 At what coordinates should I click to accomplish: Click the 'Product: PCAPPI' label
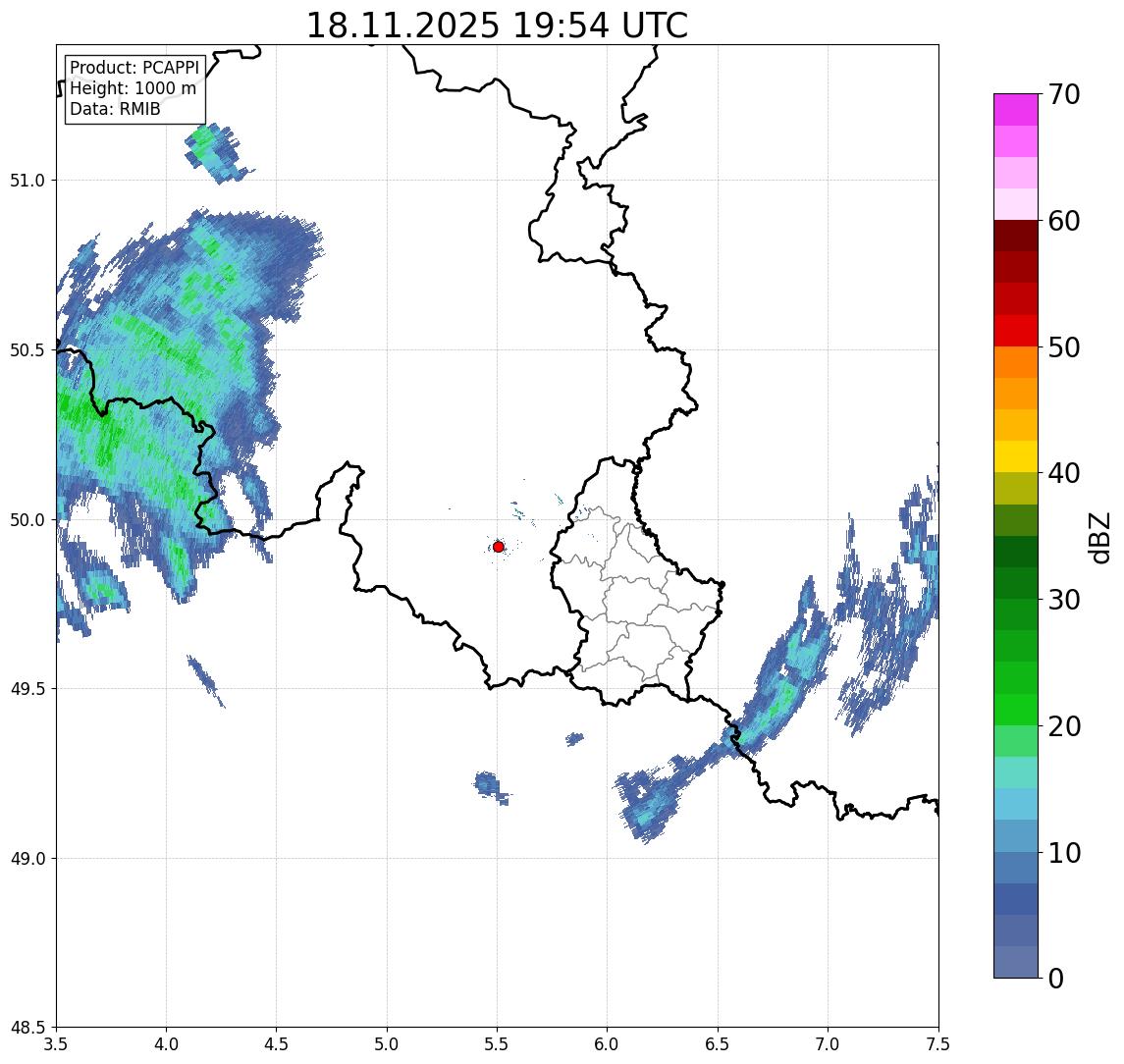[134, 68]
